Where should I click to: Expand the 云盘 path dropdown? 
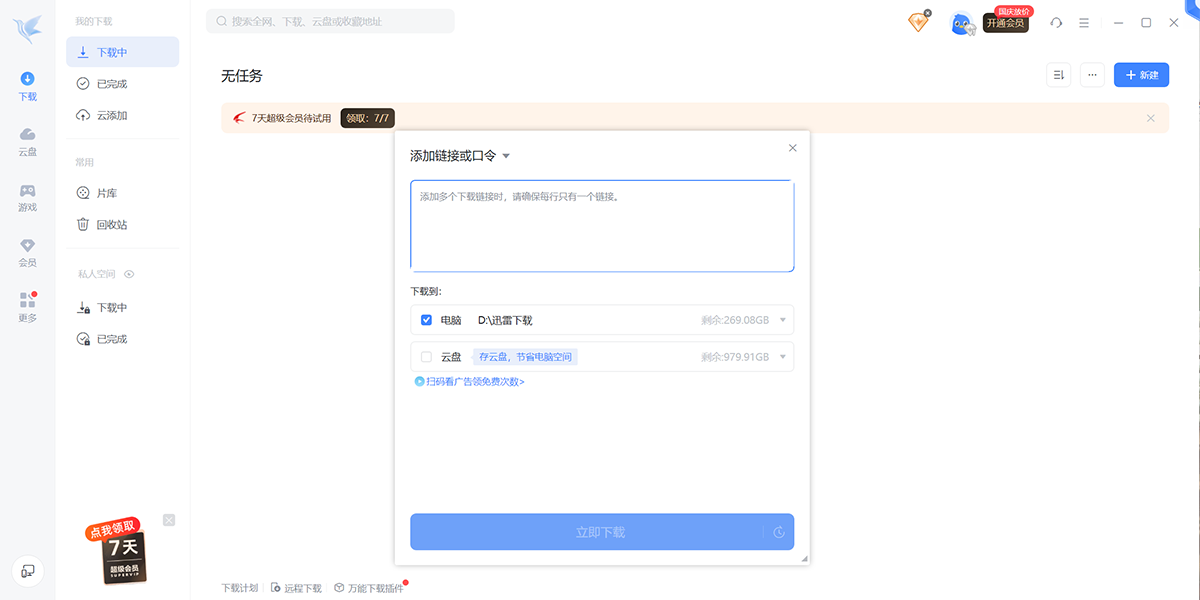[785, 356]
